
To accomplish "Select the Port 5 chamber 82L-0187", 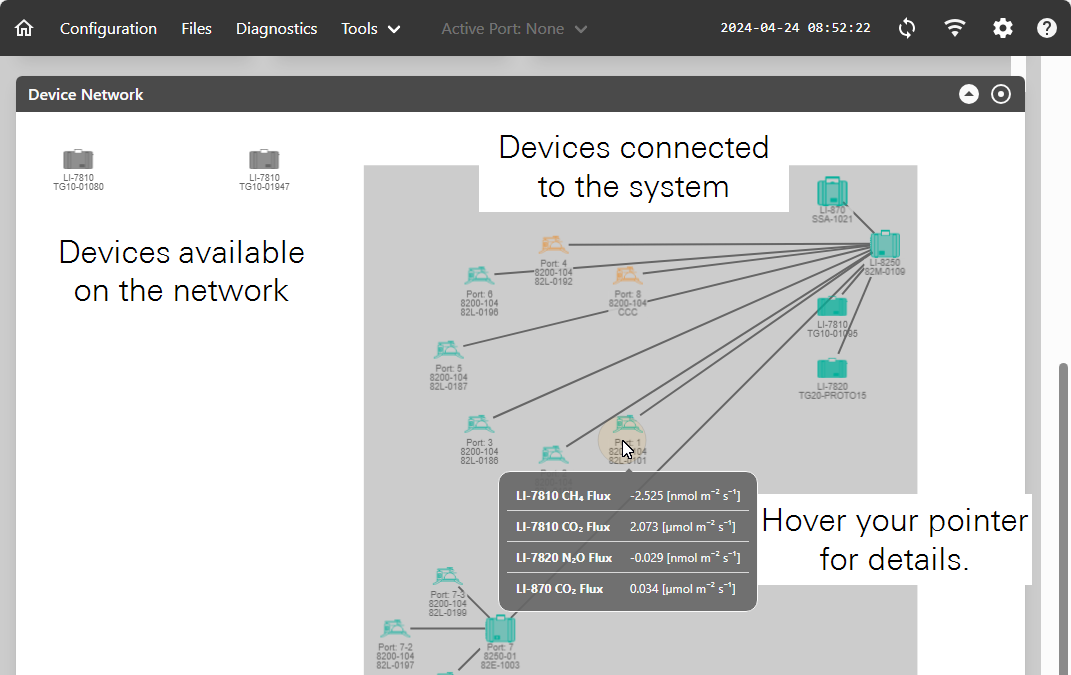I will tap(448, 365).
